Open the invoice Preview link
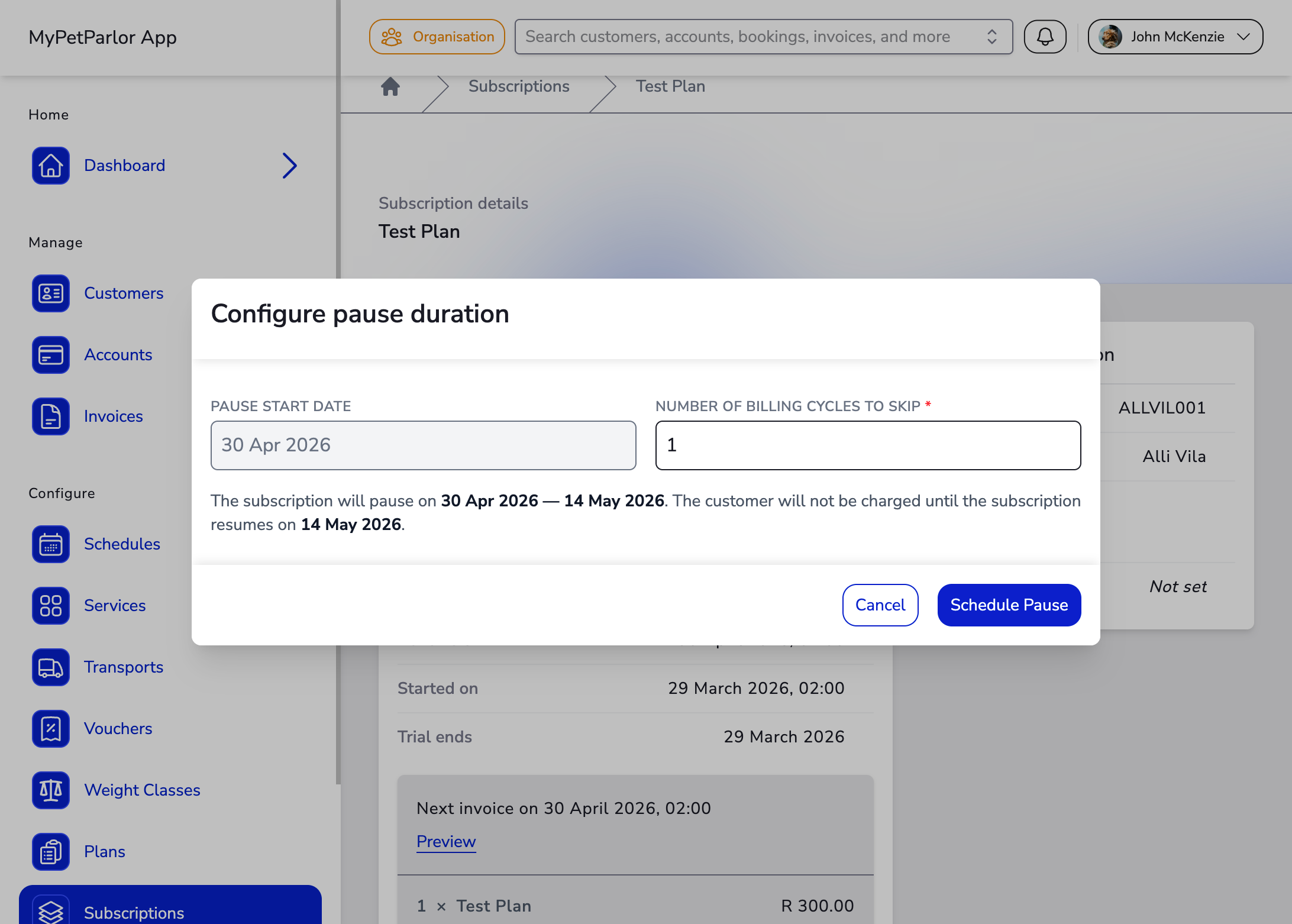 [x=446, y=841]
